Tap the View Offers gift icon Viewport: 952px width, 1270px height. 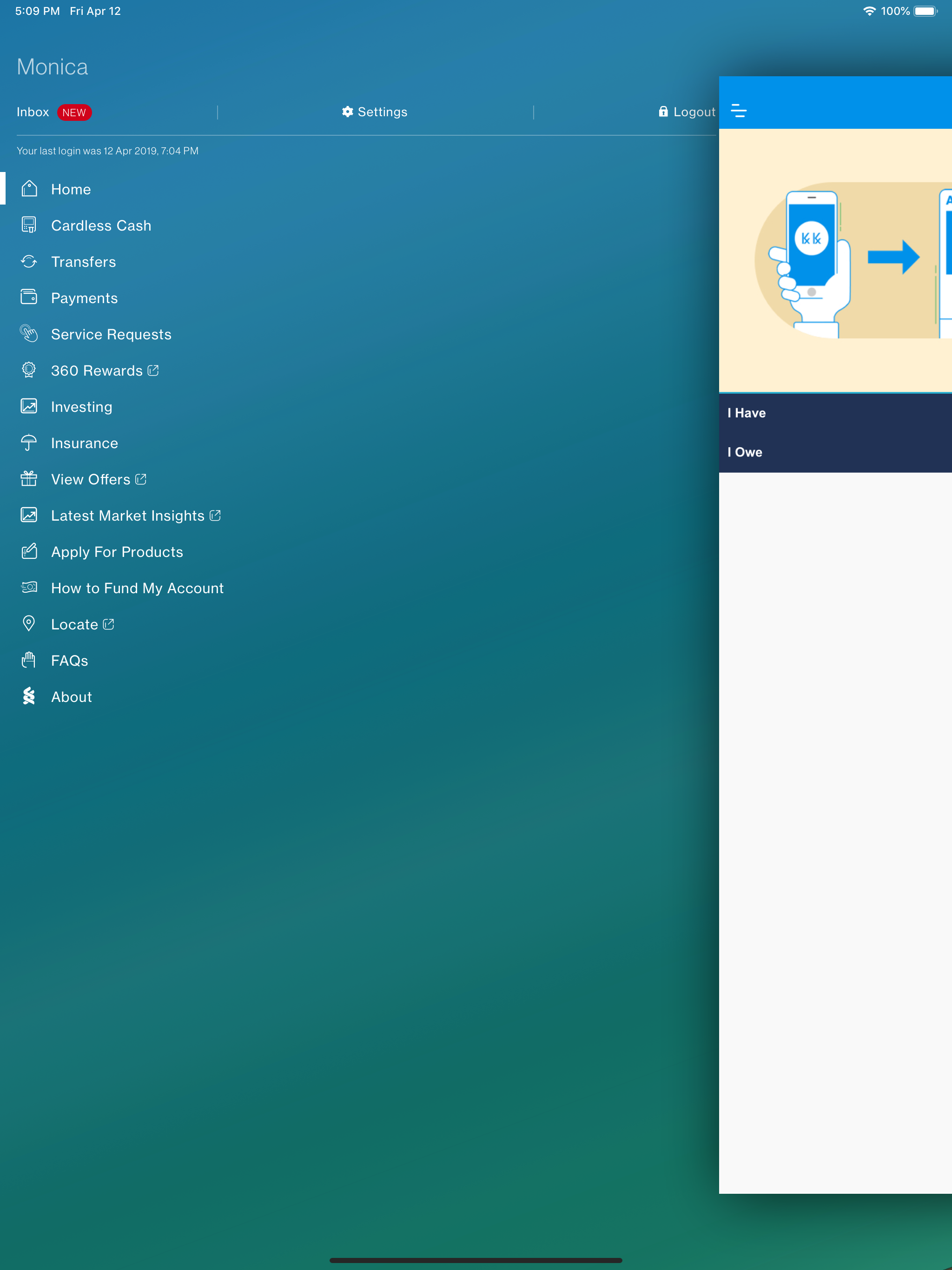(x=29, y=479)
